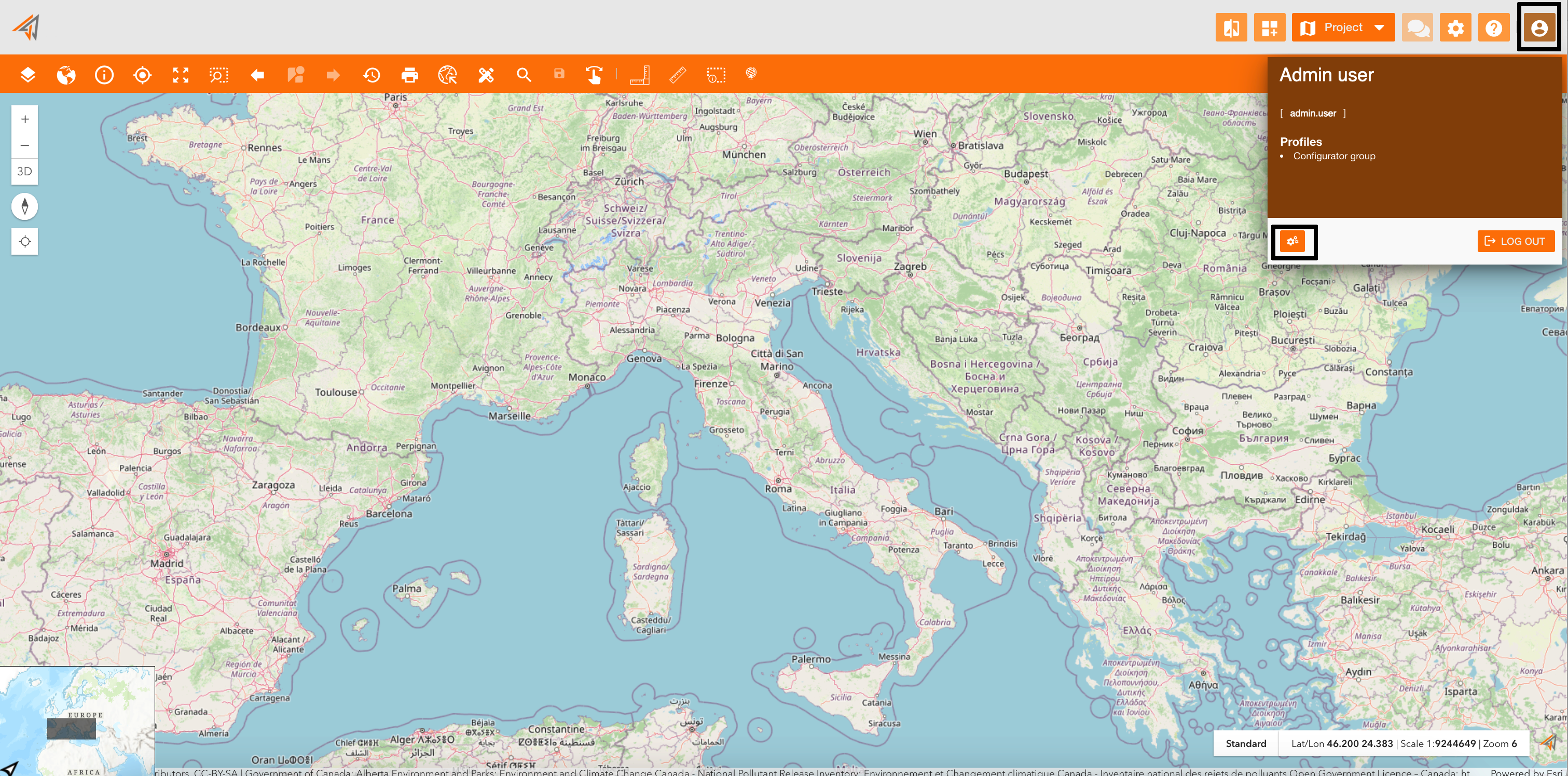The height and width of the screenshot is (776, 1568).
Task: Click the add widget grid button
Action: coord(1269,27)
